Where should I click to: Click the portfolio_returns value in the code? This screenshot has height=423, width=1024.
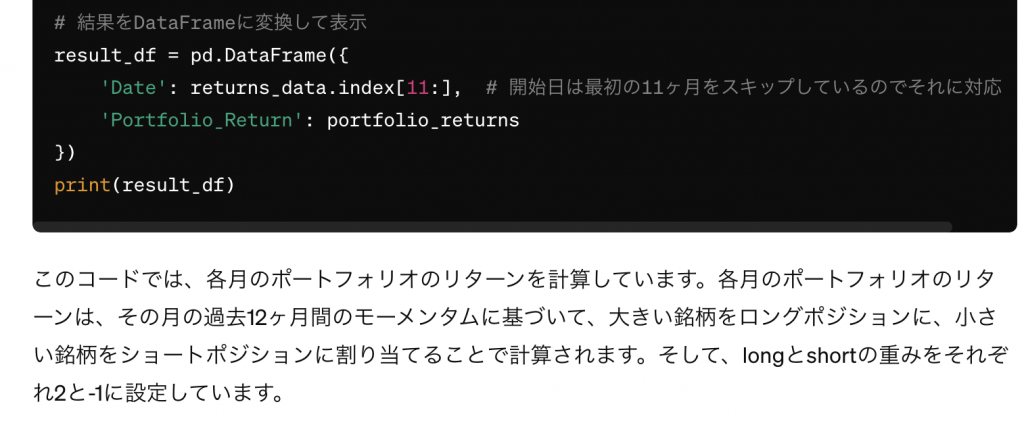[423, 121]
